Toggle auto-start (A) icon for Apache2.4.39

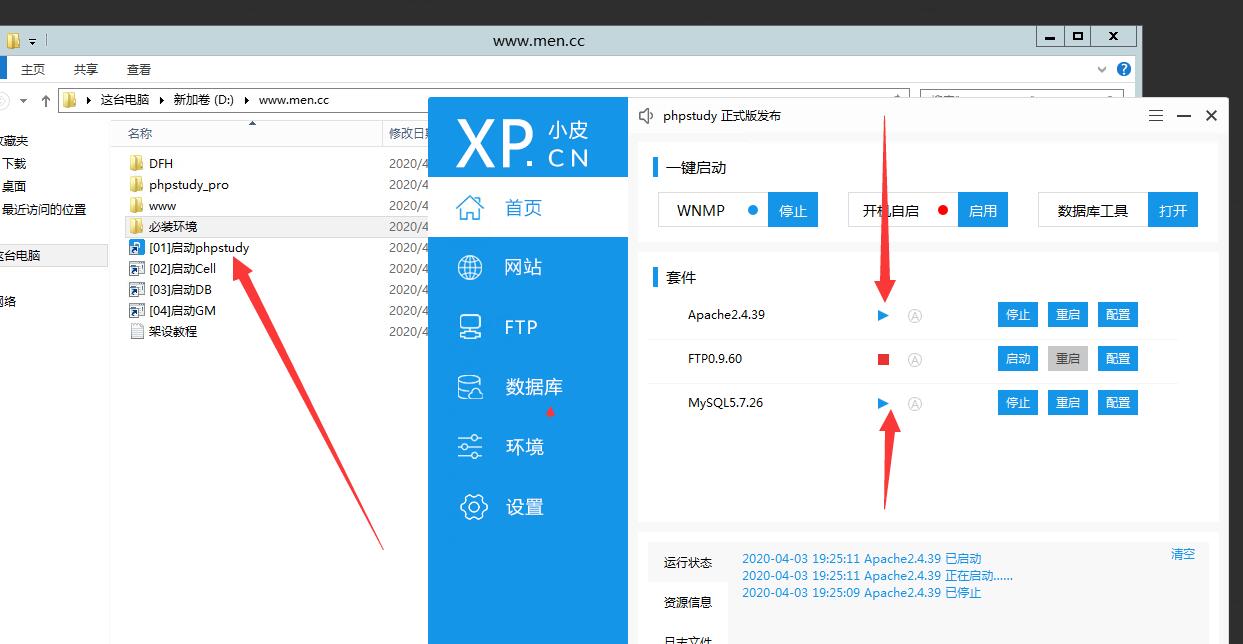pyautogui.click(x=914, y=316)
